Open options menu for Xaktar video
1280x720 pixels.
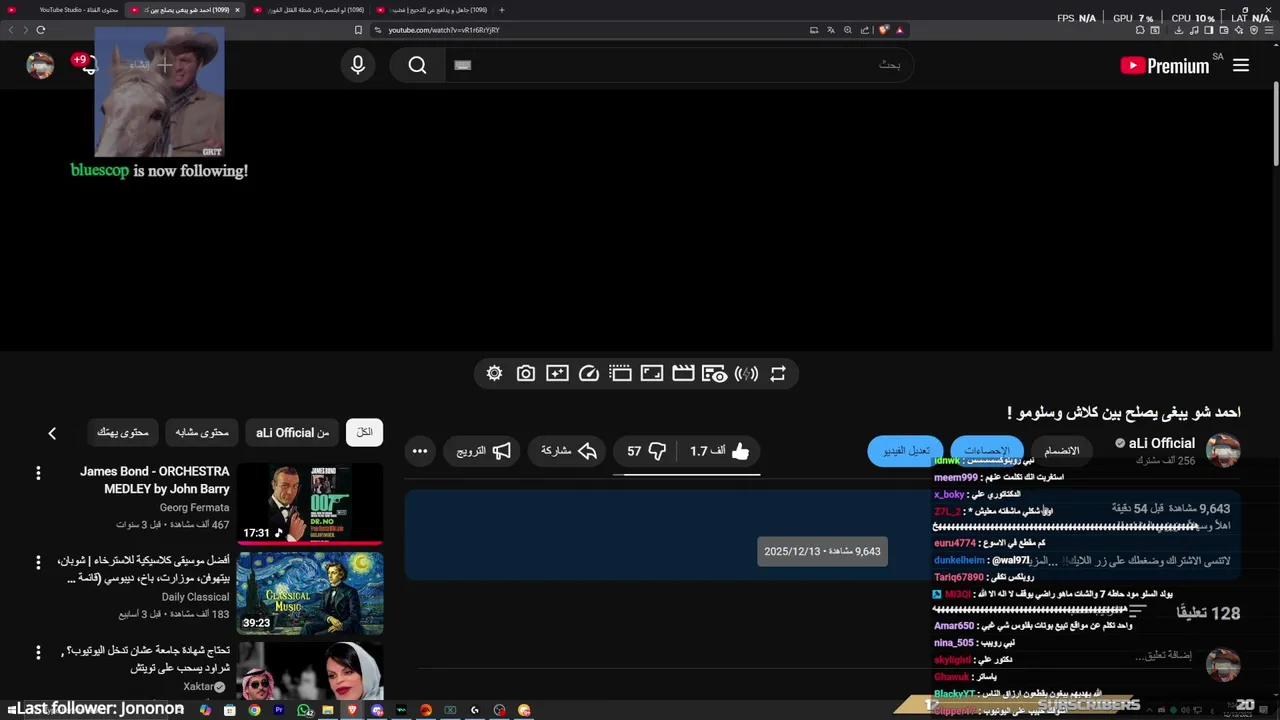[x=38, y=652]
